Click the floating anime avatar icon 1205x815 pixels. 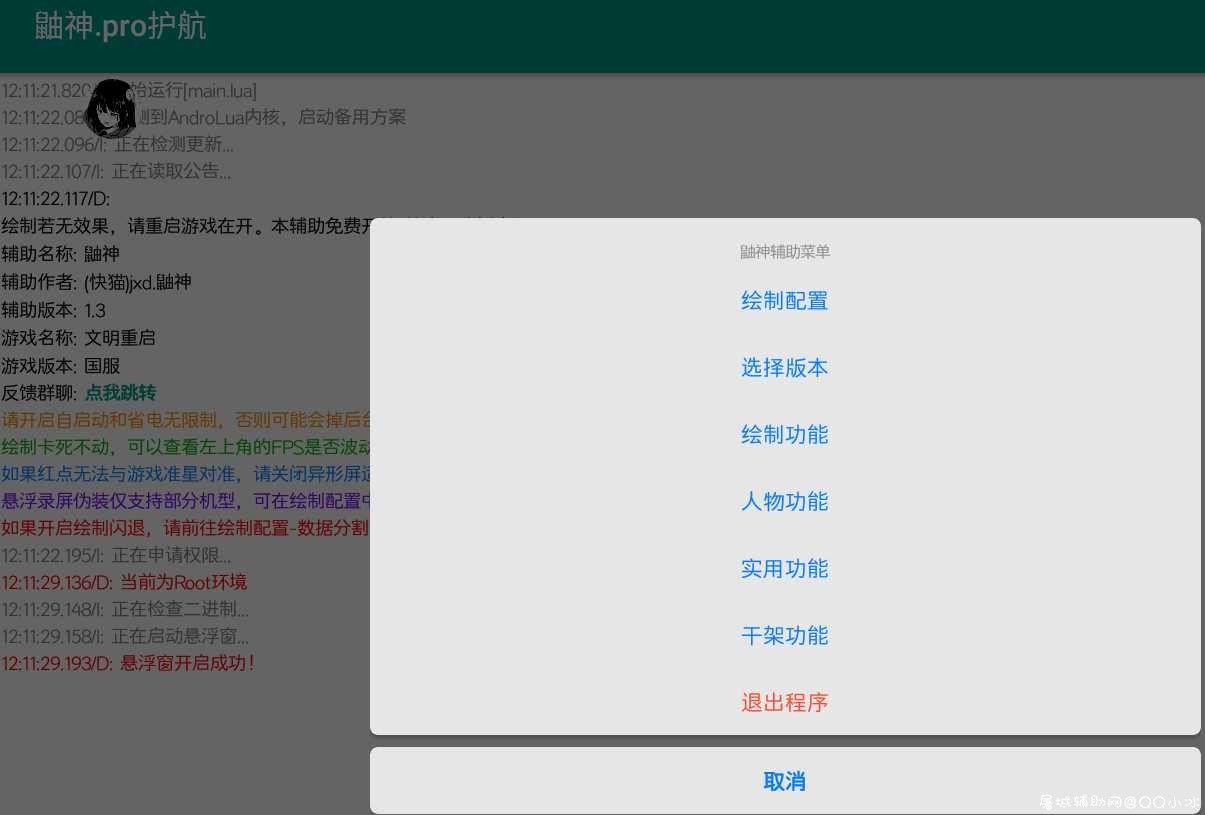tap(111, 108)
